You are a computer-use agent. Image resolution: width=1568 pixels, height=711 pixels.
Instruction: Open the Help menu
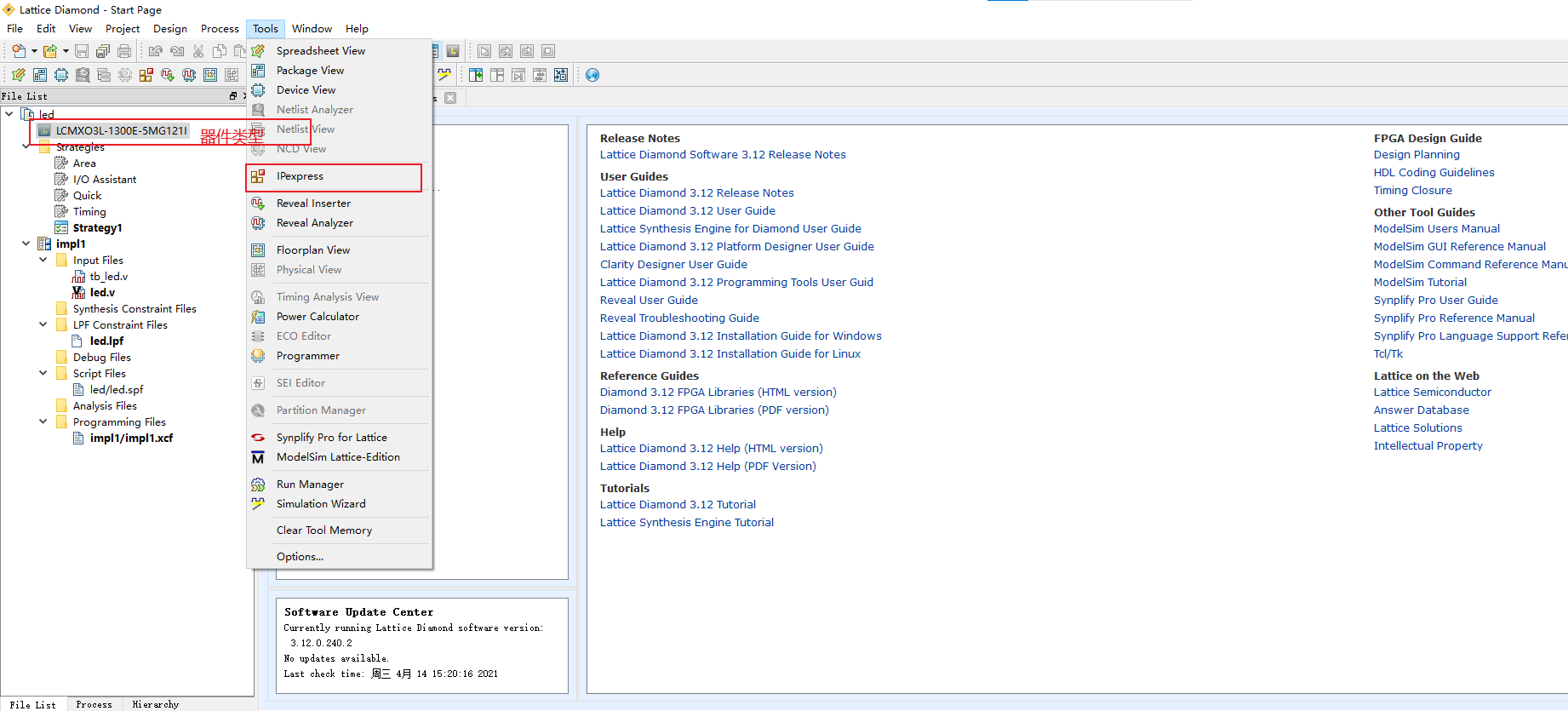[357, 29]
